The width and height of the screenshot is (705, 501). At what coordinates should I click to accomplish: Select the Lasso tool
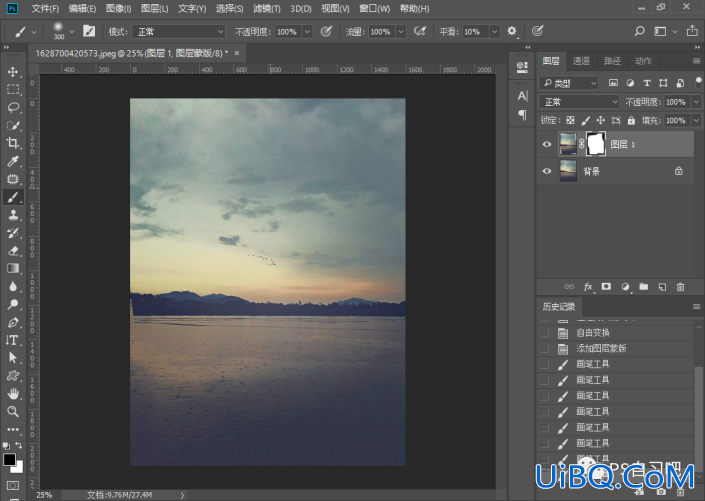pos(13,107)
